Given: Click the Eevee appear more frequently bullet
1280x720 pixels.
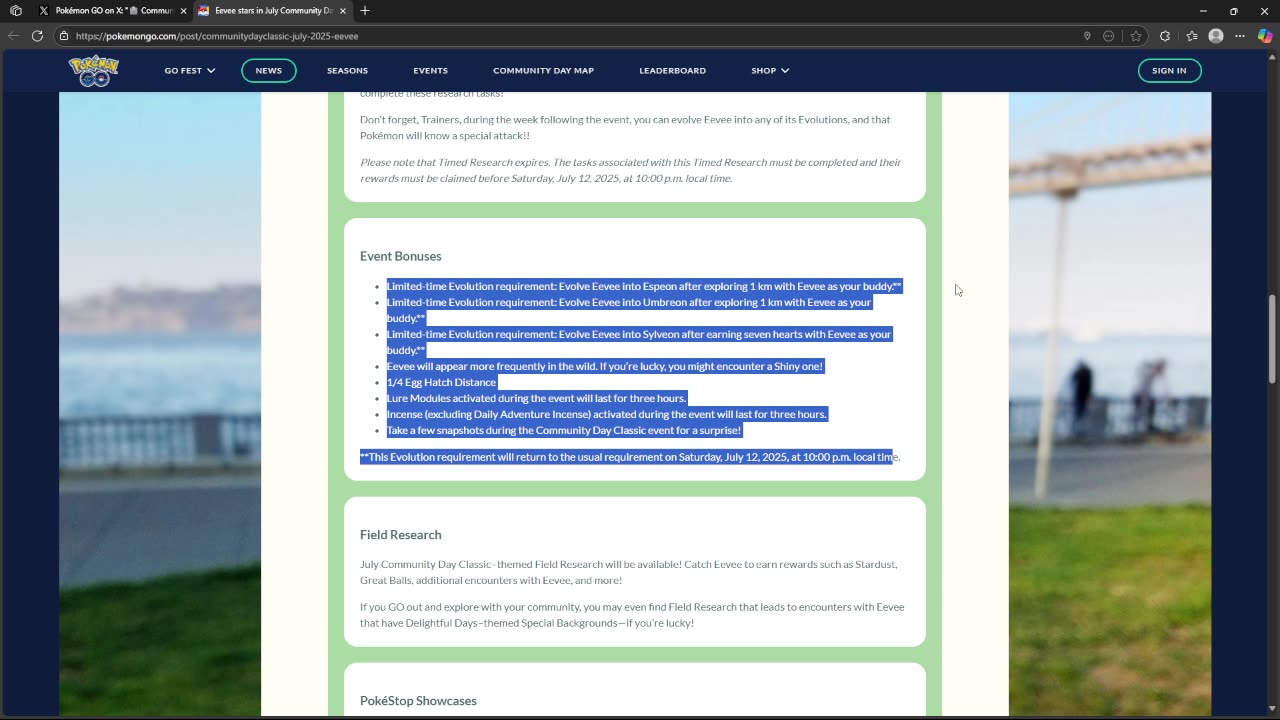Looking at the screenshot, I should click(x=605, y=366).
